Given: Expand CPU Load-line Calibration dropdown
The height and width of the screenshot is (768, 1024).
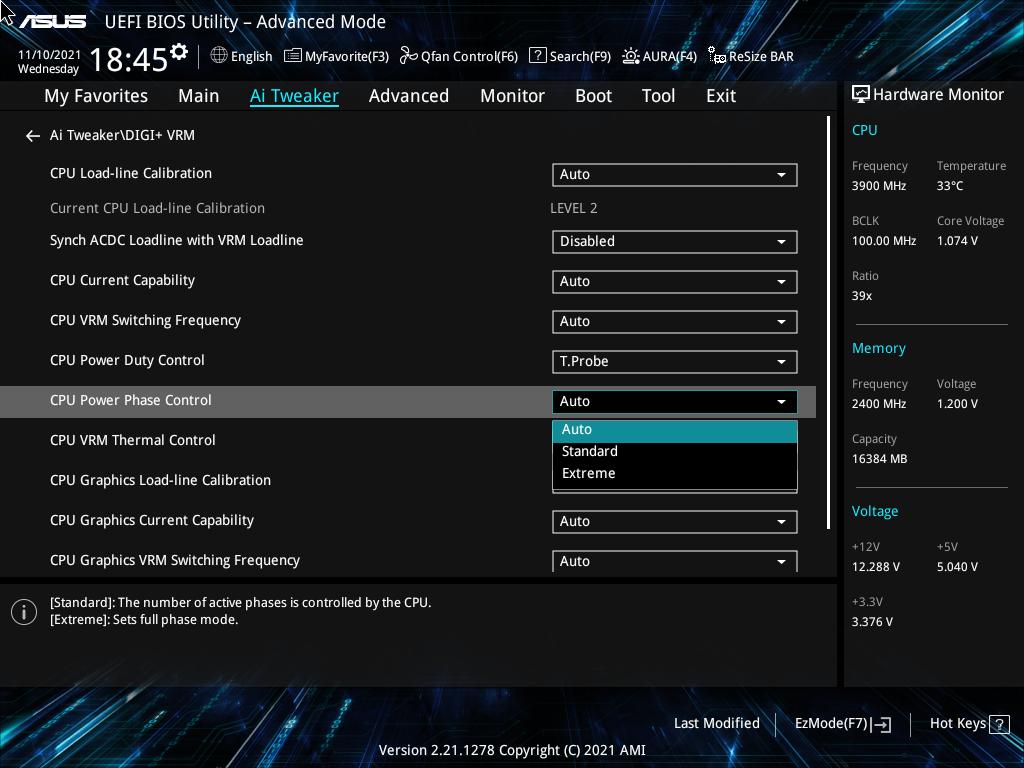Looking at the screenshot, I should tap(675, 174).
